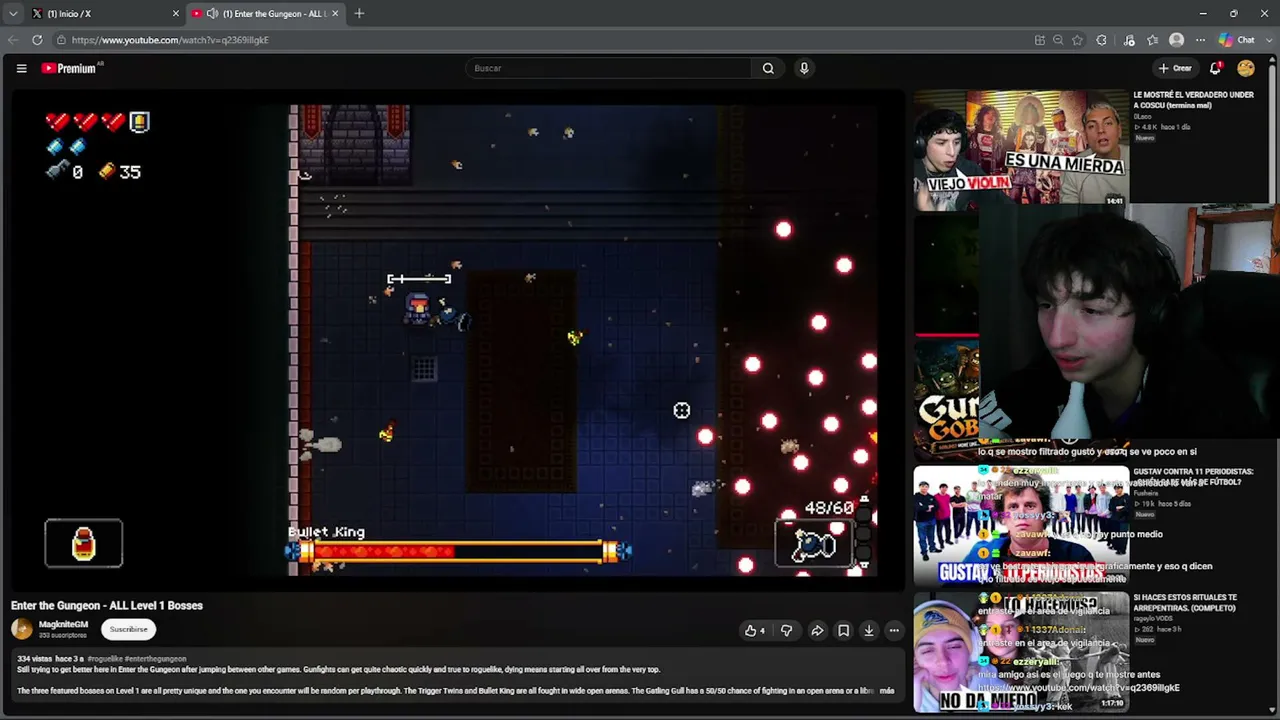Select the Enter the Gungeon YouTube tab
This screenshot has width=1280, height=720.
265,13
